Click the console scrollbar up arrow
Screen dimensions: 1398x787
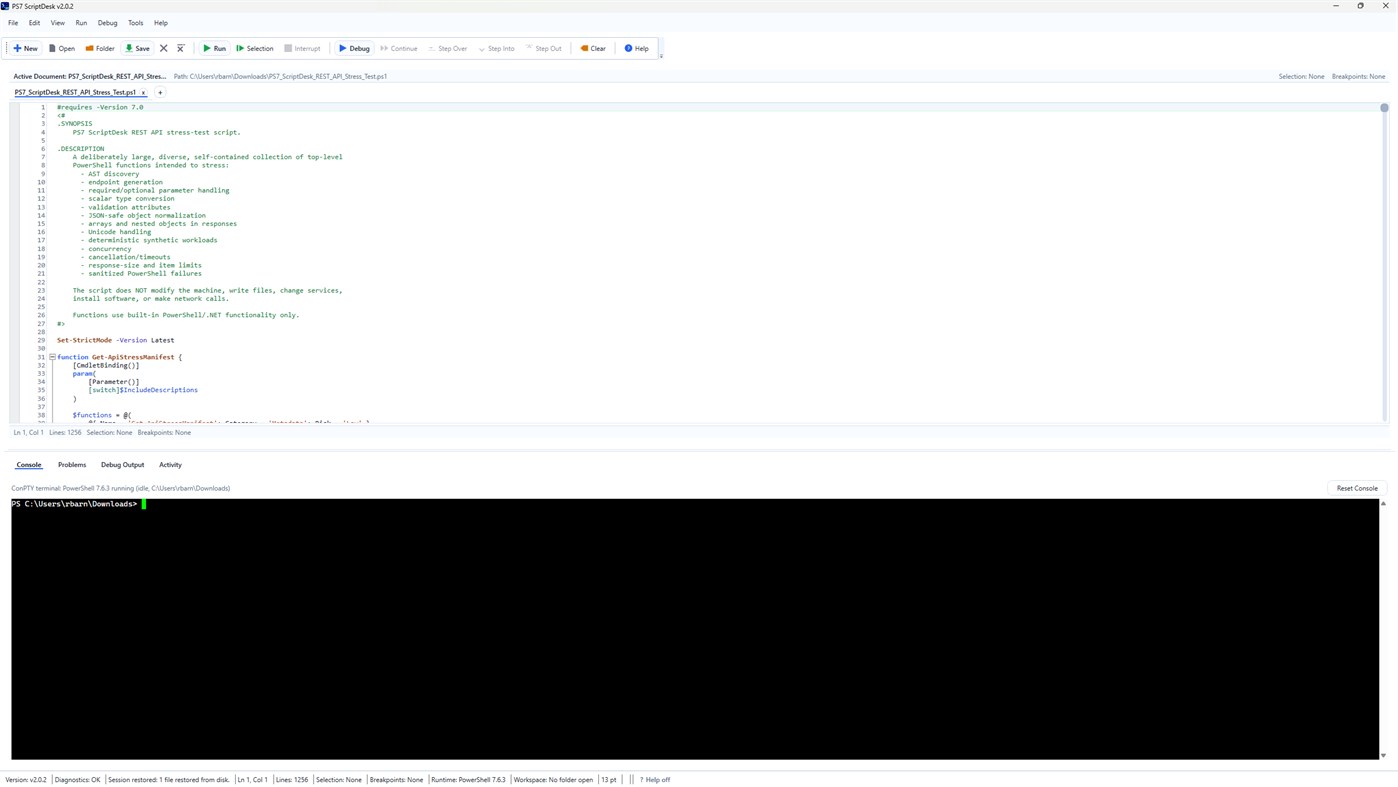tap(1383, 503)
